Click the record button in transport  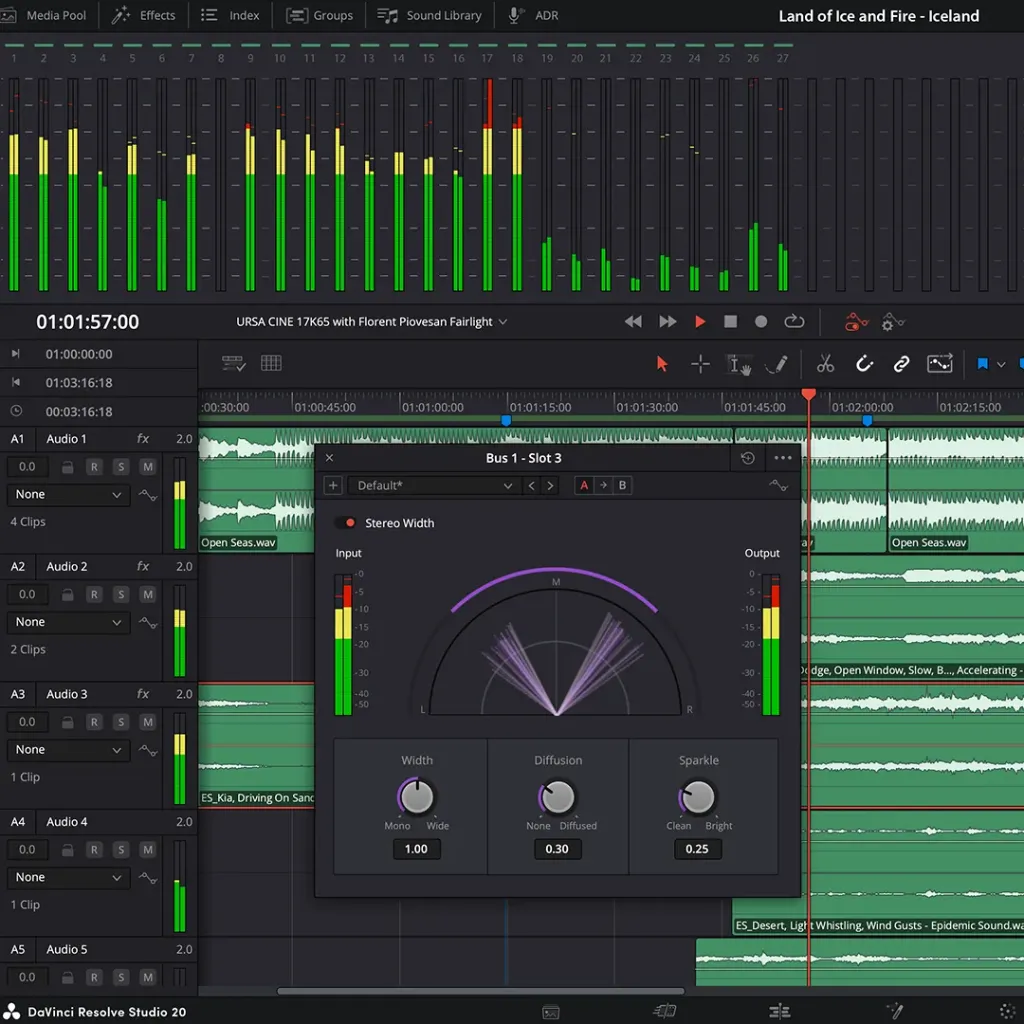(761, 321)
